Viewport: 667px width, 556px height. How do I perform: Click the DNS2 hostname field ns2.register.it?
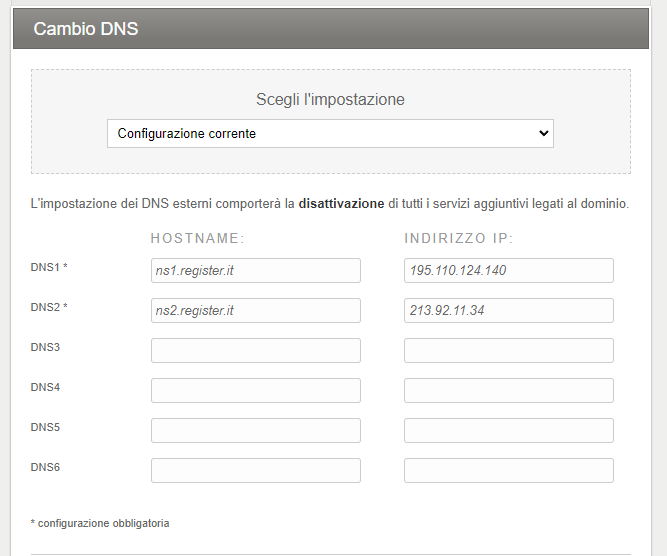(x=255, y=311)
